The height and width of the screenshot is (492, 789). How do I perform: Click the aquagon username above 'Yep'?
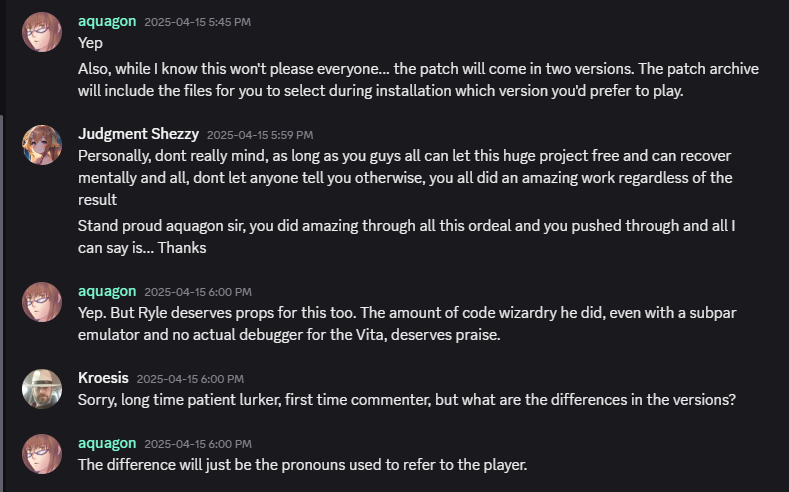pos(107,21)
